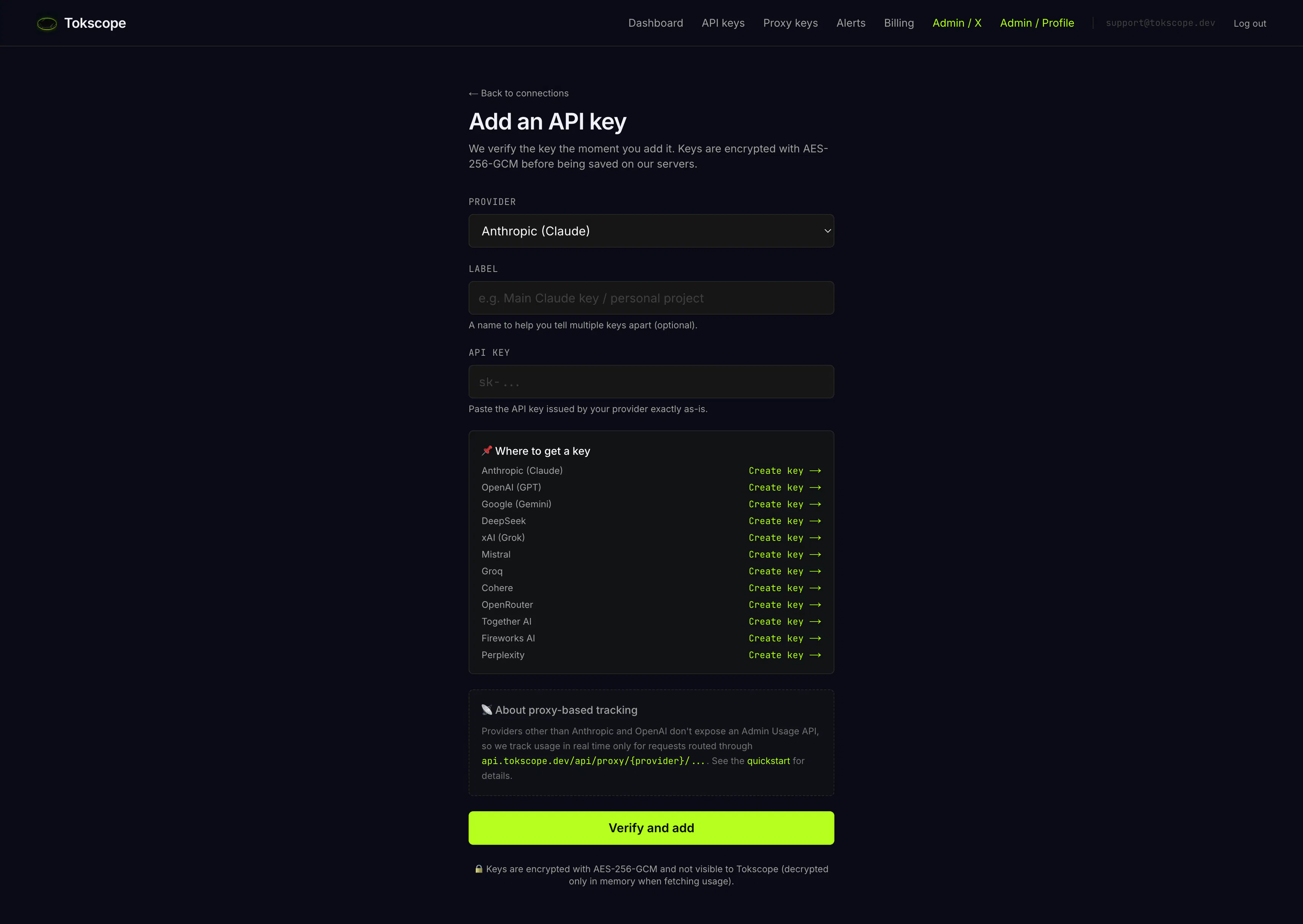Click the OpenAI (GPT) provider name
This screenshot has height=924, width=1303.
[511, 487]
